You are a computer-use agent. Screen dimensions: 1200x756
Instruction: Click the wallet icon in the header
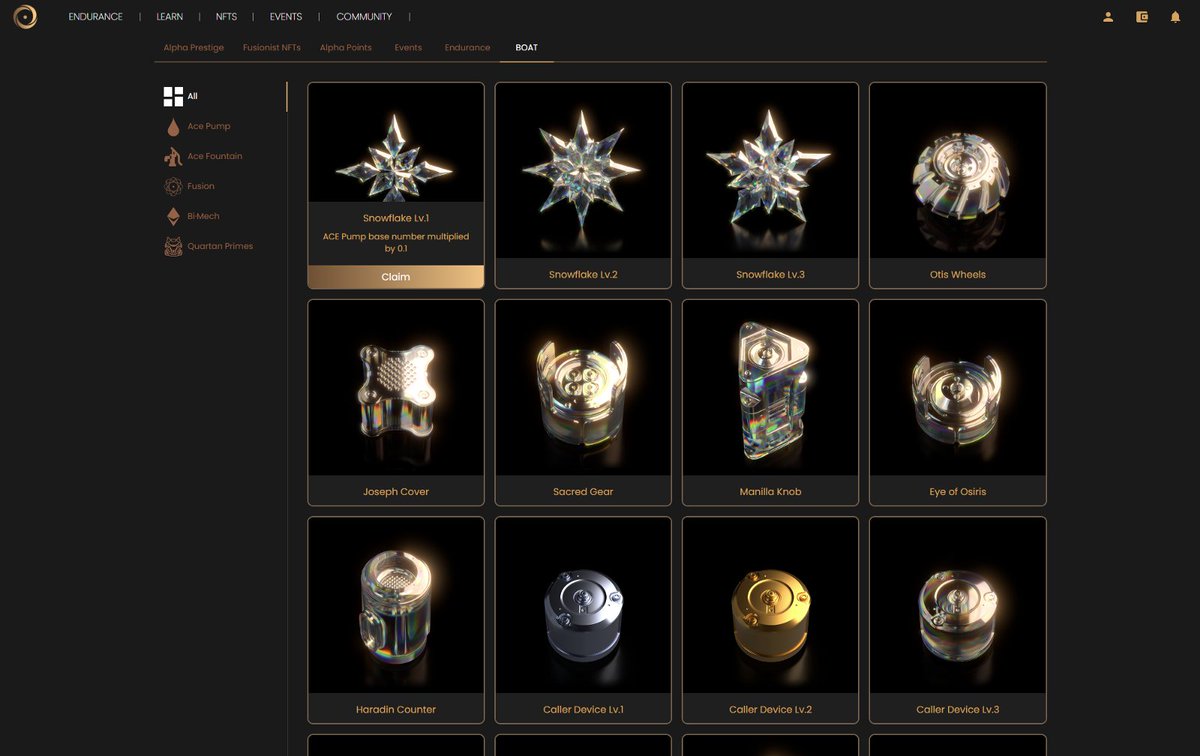(x=1141, y=16)
